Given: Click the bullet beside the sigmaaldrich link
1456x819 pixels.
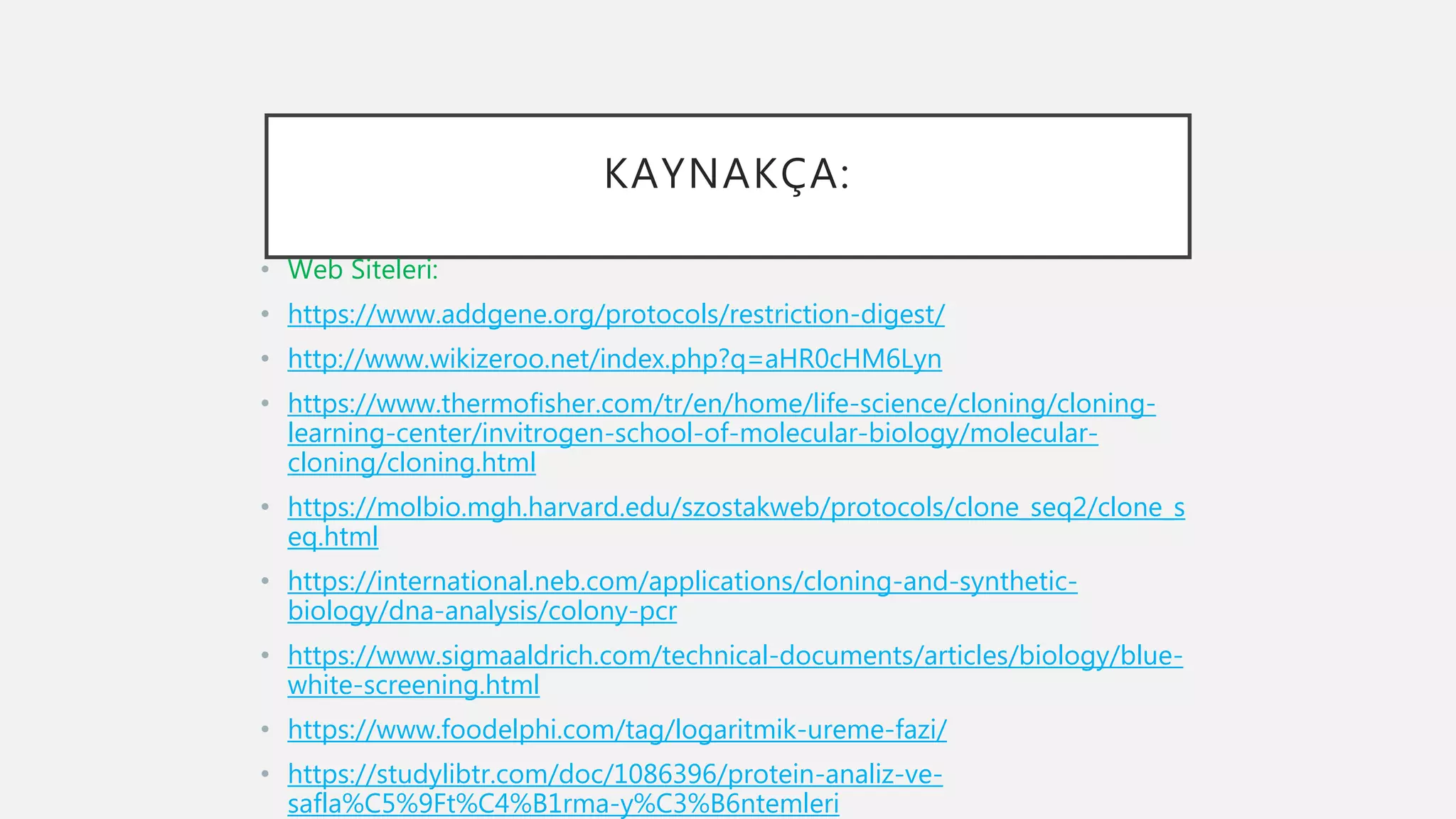Looking at the screenshot, I should tap(265, 655).
